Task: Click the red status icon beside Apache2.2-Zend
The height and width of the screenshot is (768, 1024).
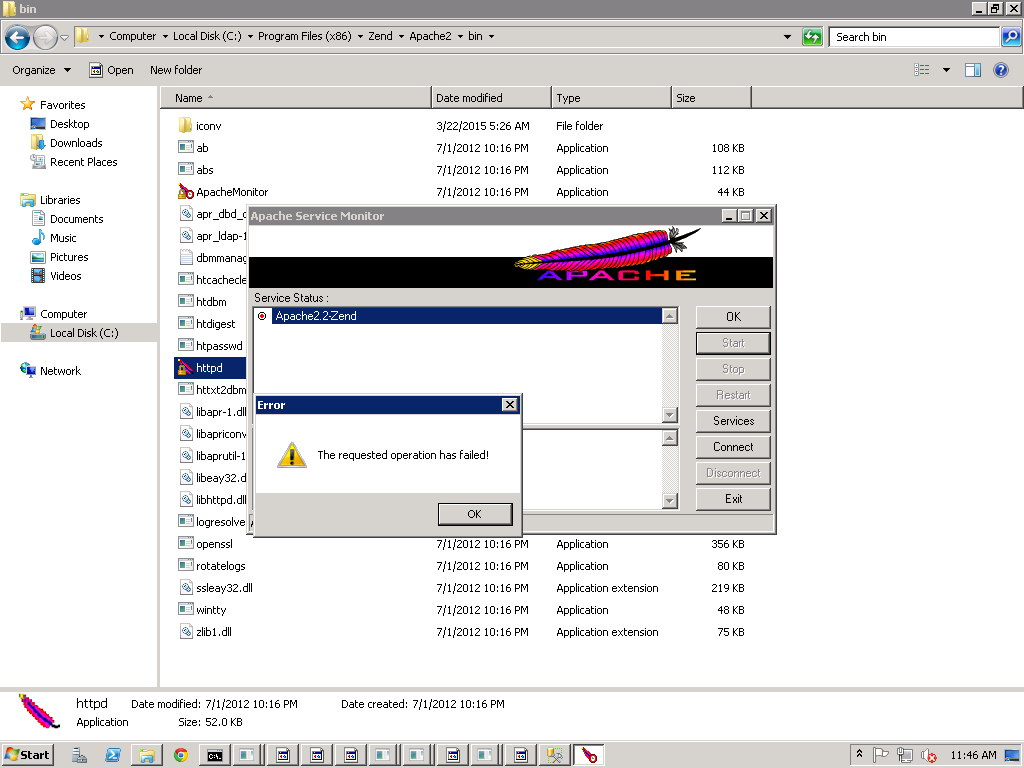Action: click(x=262, y=316)
